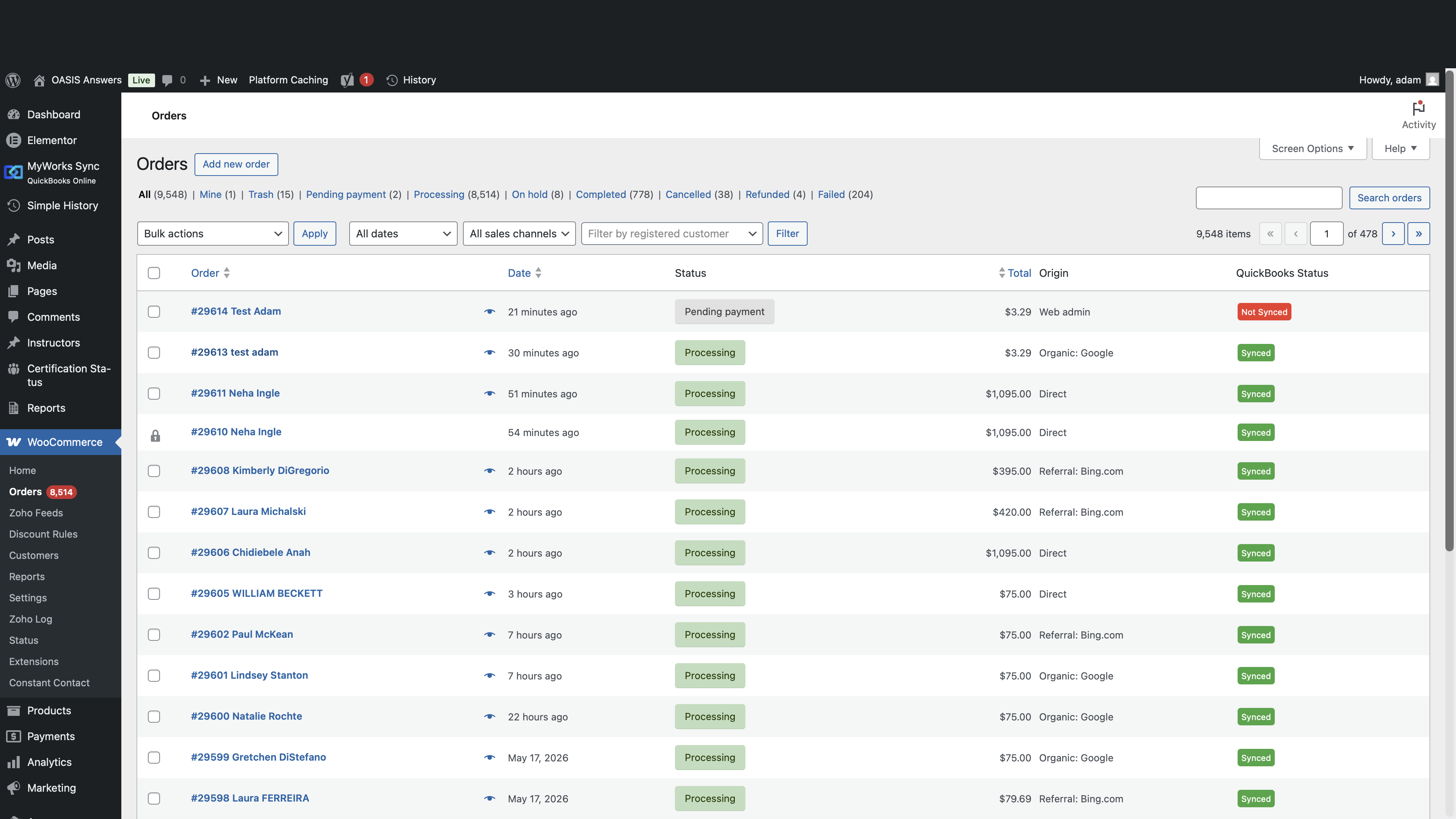This screenshot has width=1456, height=819.
Task: Show the Failed (204) orders view
Action: coord(845,195)
